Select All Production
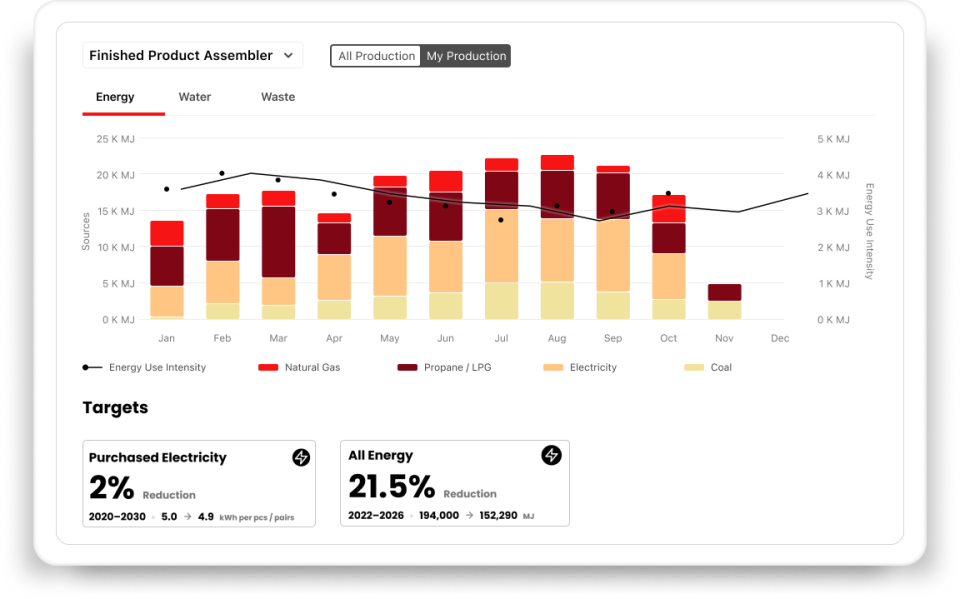 [378, 56]
